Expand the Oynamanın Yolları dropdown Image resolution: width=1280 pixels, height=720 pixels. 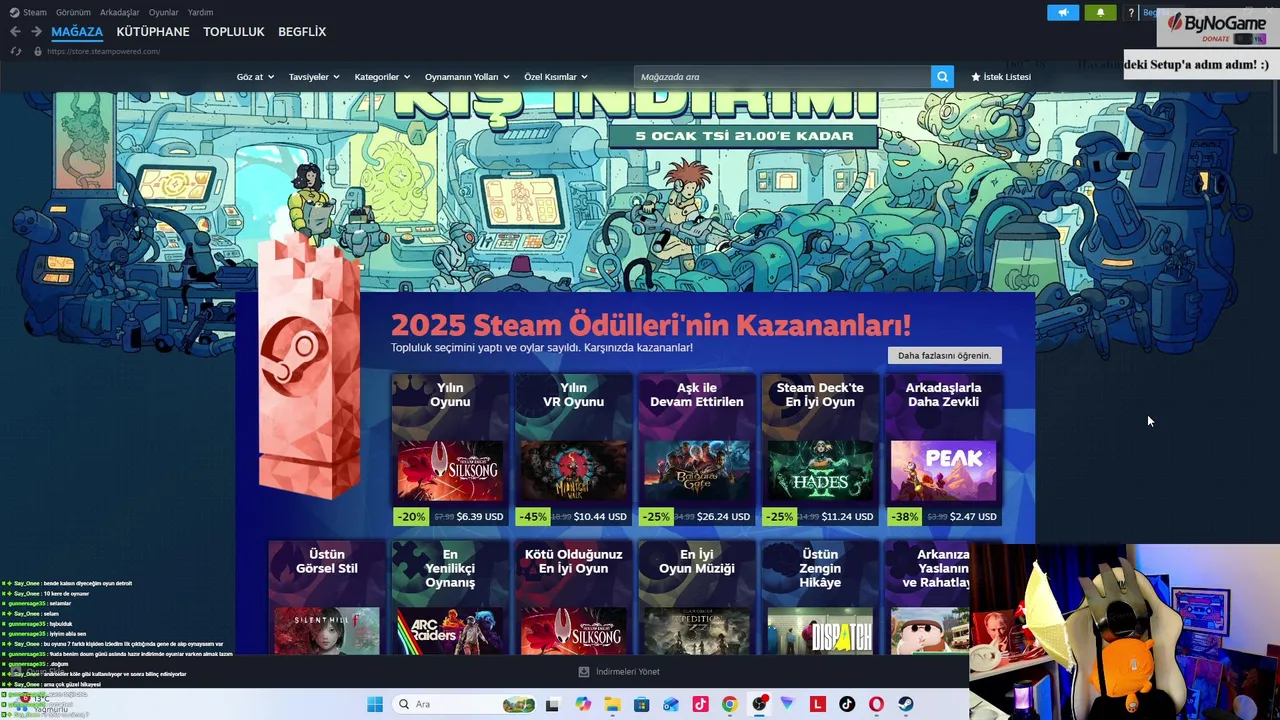467,77
